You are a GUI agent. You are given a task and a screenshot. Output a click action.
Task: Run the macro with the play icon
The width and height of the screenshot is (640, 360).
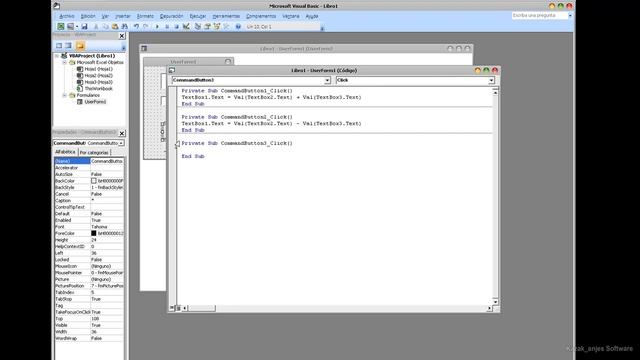click(x=157, y=27)
